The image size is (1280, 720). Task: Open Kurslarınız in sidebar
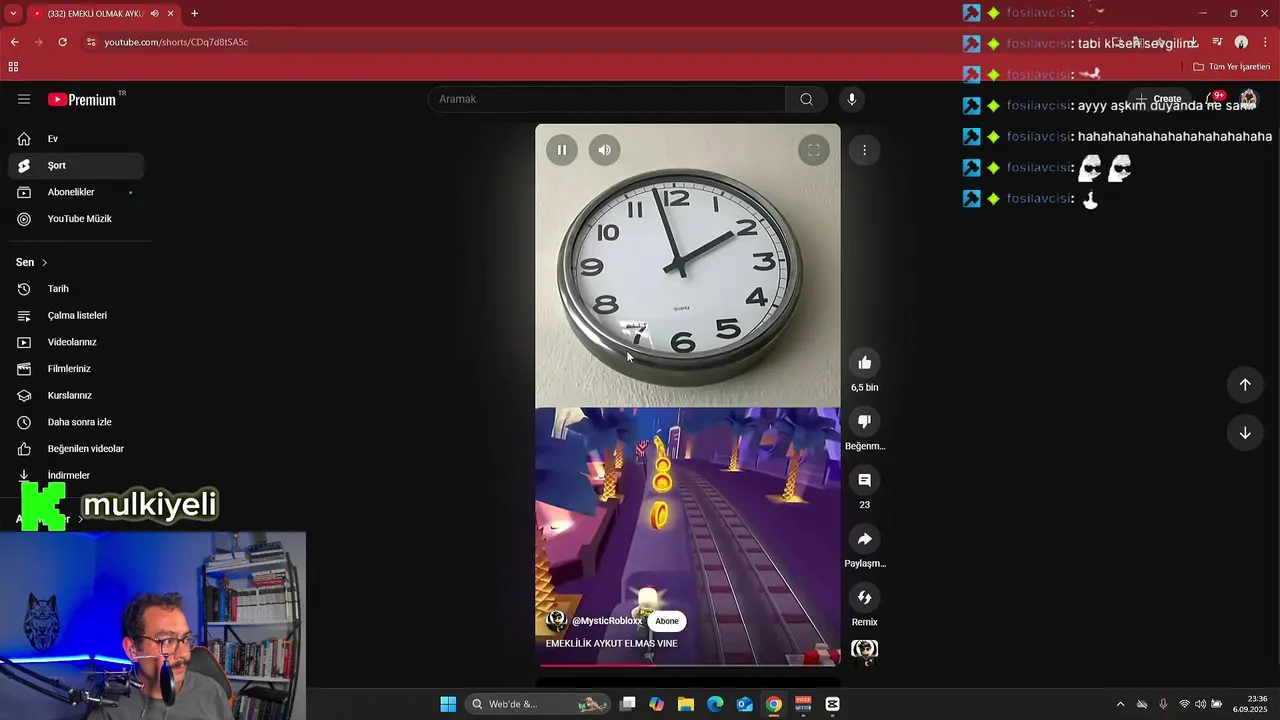(x=75, y=395)
